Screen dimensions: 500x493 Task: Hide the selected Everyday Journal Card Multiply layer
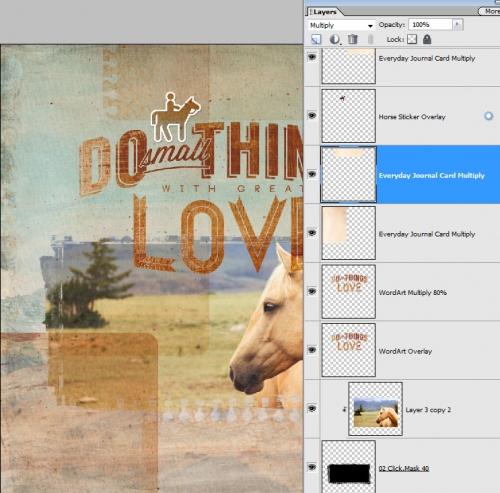tap(312, 174)
